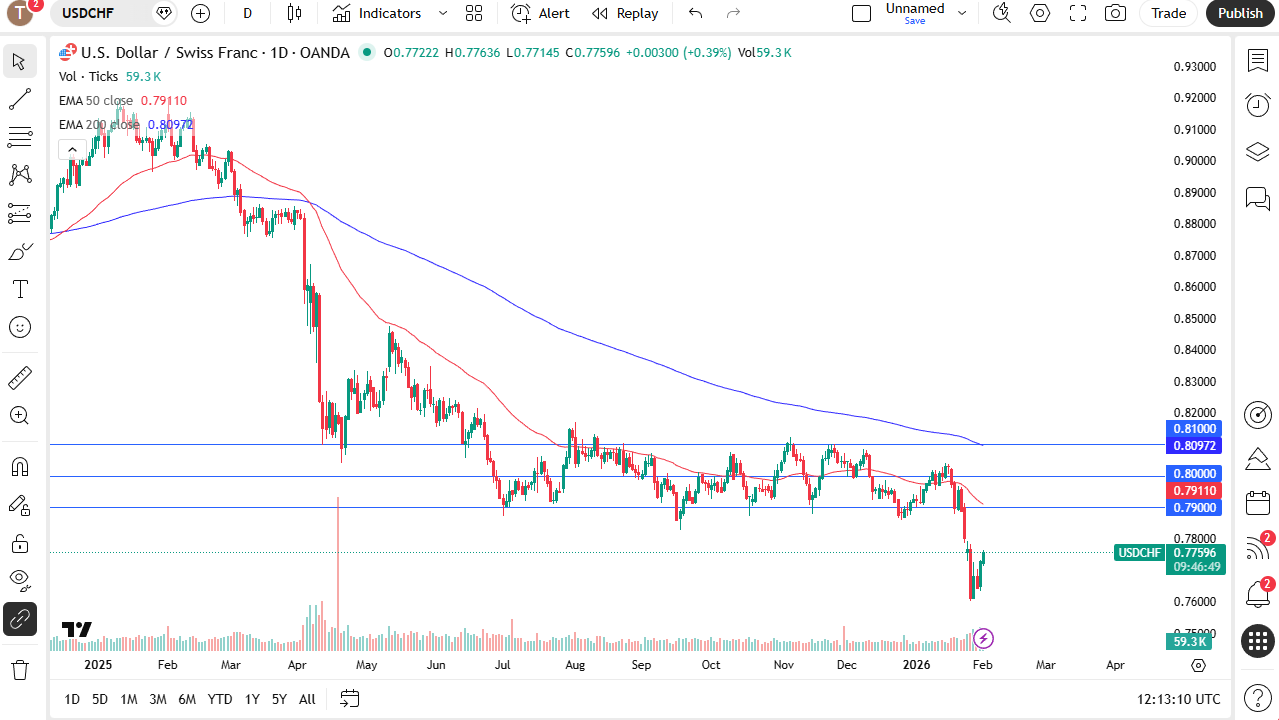Select the trend line drawing tool
Viewport: 1279px width, 720px height.
point(19,99)
